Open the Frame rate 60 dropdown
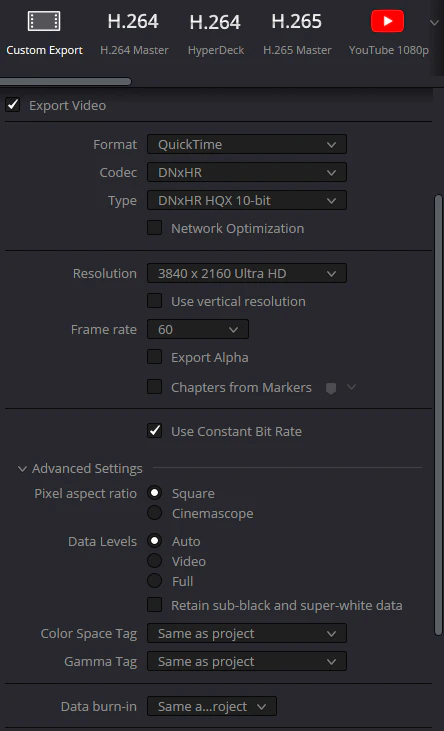The image size is (444, 731). 198,329
